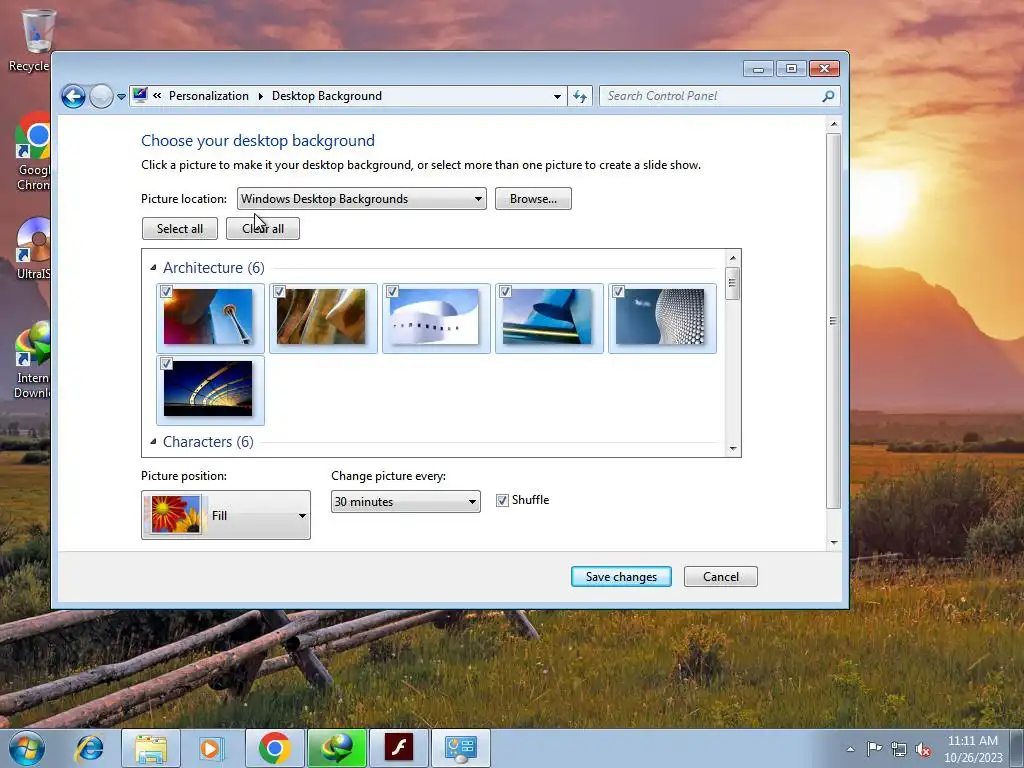Click the Desktop Background breadcrumb
The width and height of the screenshot is (1024, 768).
click(327, 96)
